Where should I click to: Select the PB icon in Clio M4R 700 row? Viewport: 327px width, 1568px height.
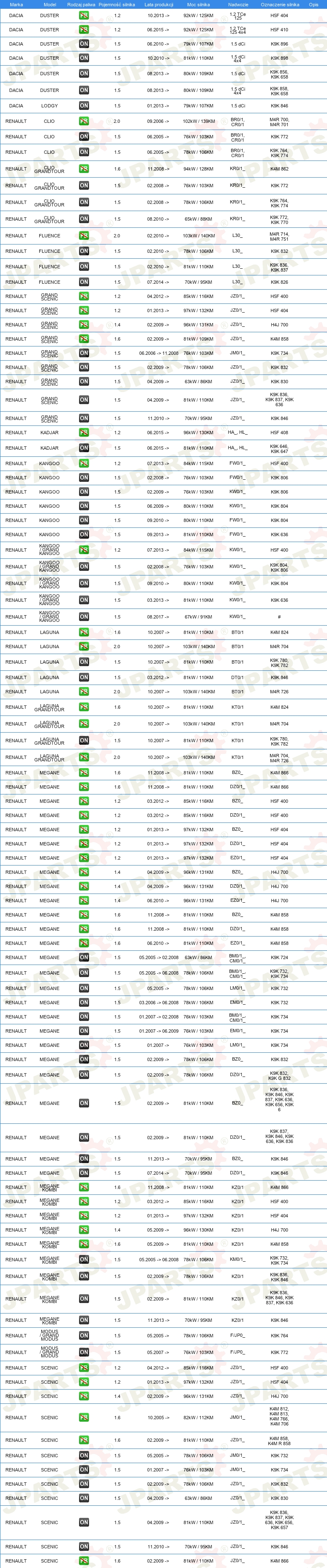(x=84, y=121)
